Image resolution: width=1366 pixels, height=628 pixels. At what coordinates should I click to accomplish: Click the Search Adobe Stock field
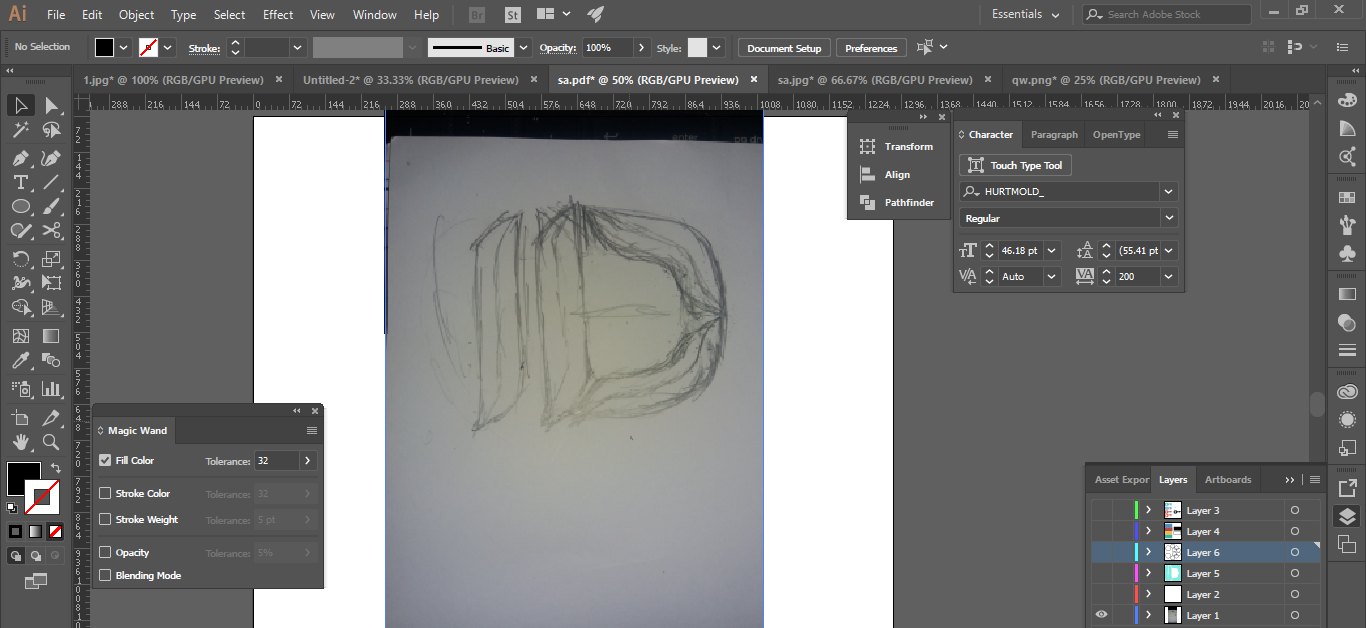1170,15
